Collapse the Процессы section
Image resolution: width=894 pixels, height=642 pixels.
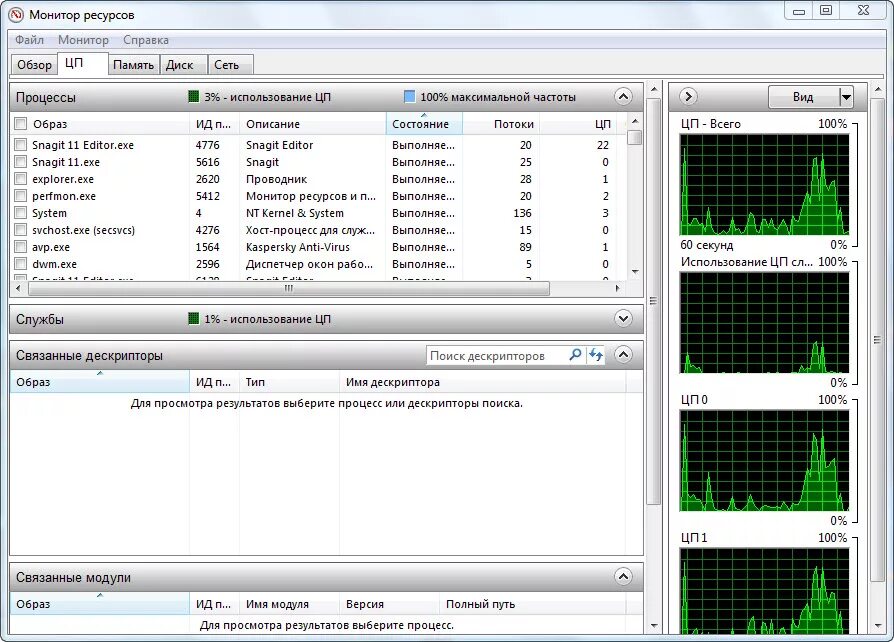[623, 96]
